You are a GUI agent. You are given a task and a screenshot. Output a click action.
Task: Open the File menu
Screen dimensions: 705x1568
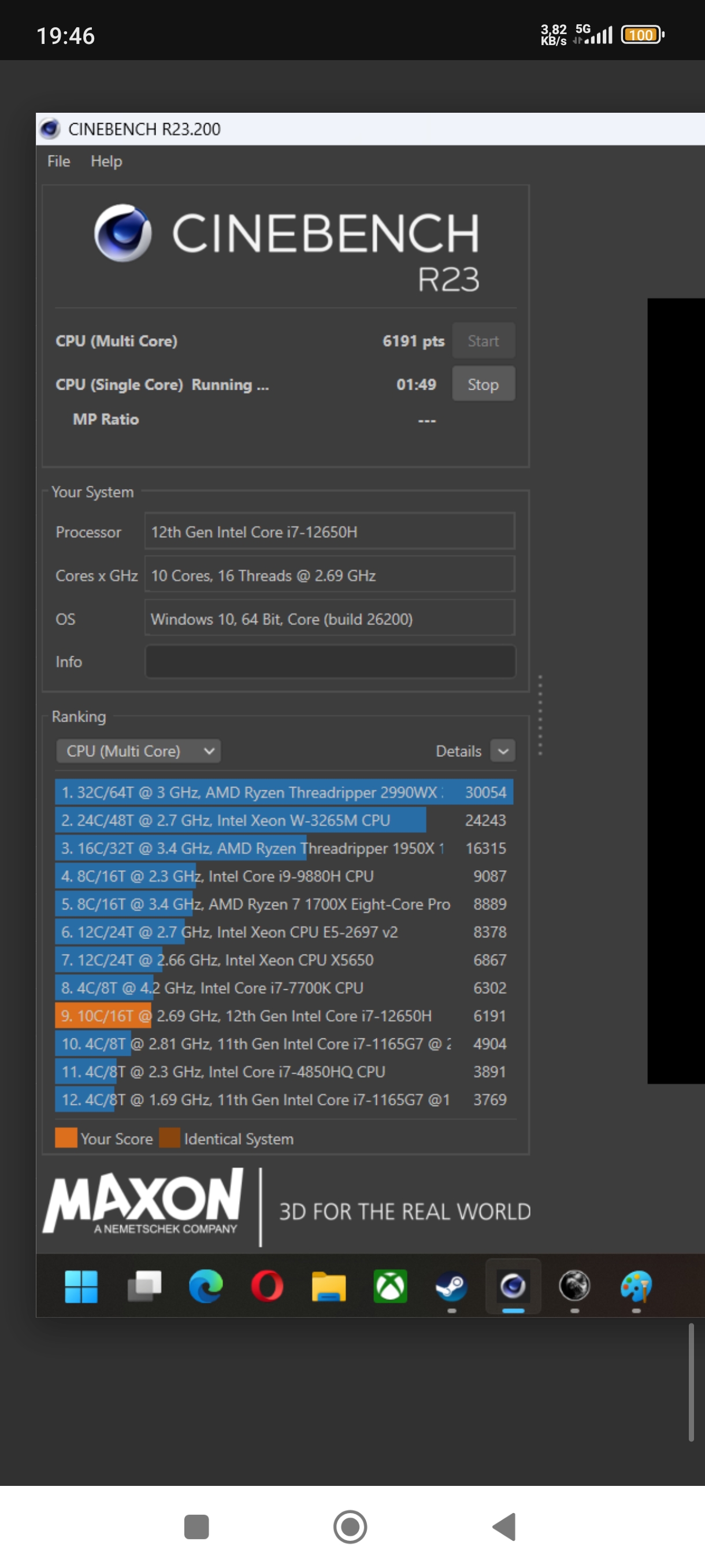tap(58, 161)
